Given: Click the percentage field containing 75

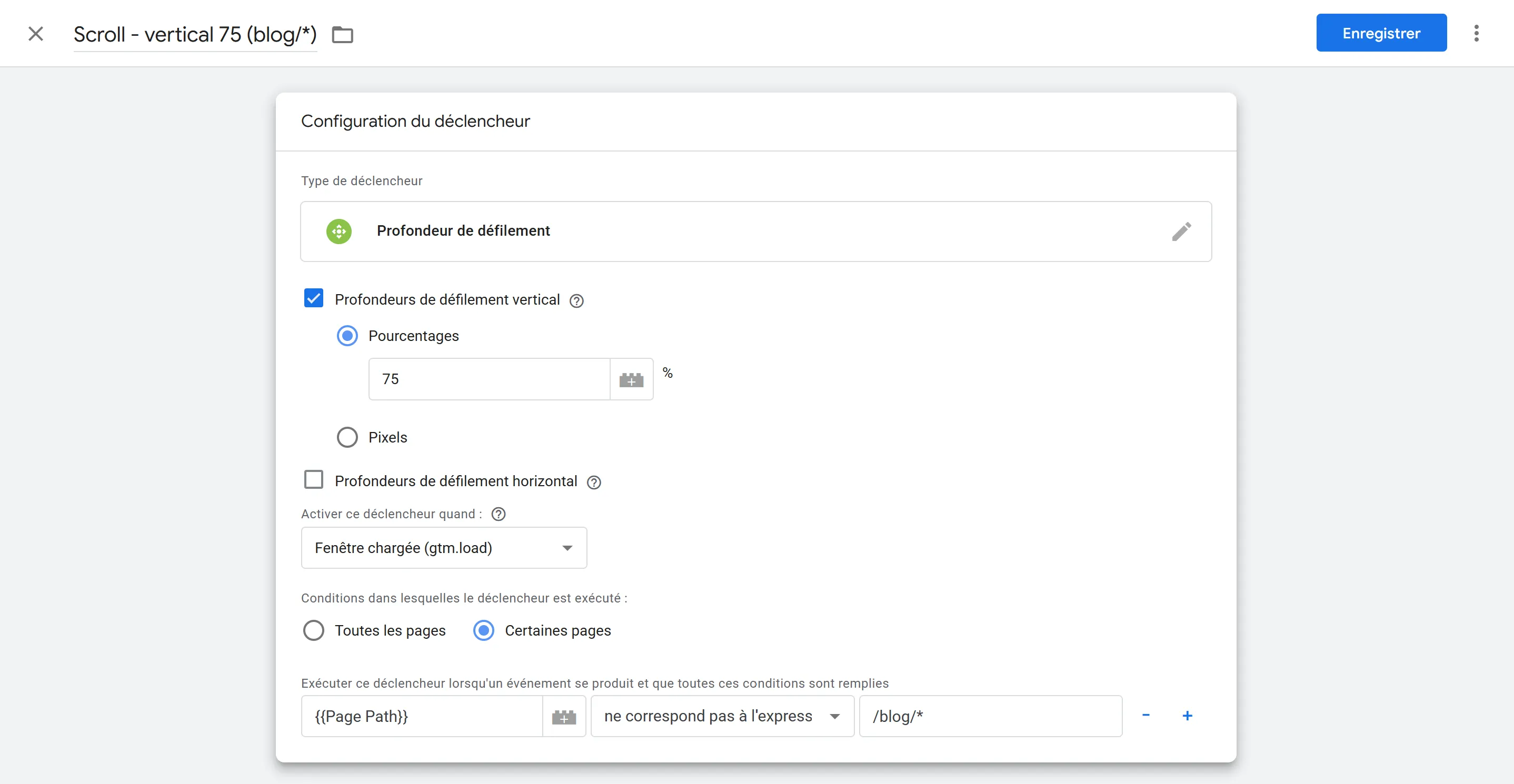Looking at the screenshot, I should (x=490, y=379).
